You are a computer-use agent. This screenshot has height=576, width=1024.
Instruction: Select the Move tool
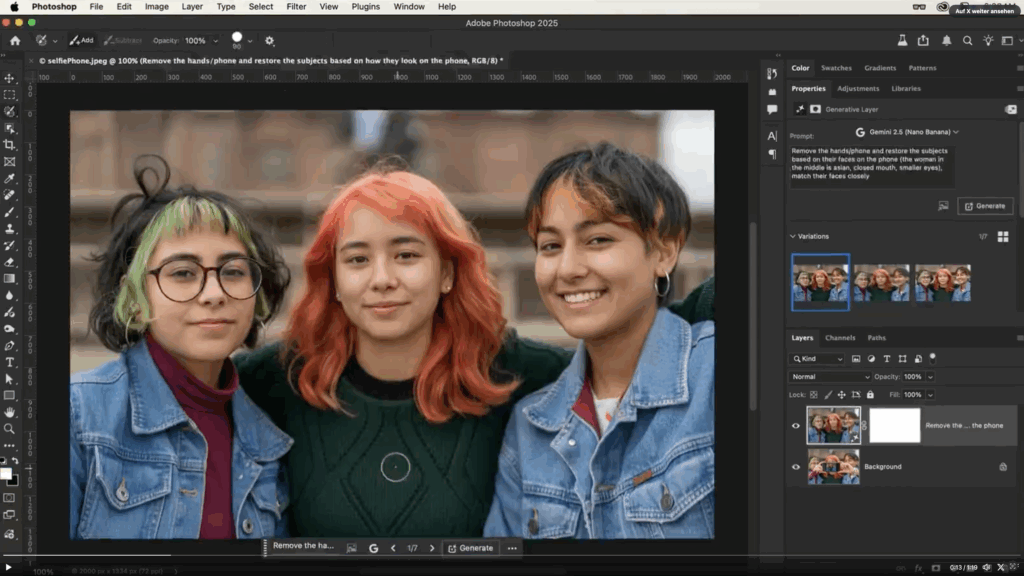10,78
